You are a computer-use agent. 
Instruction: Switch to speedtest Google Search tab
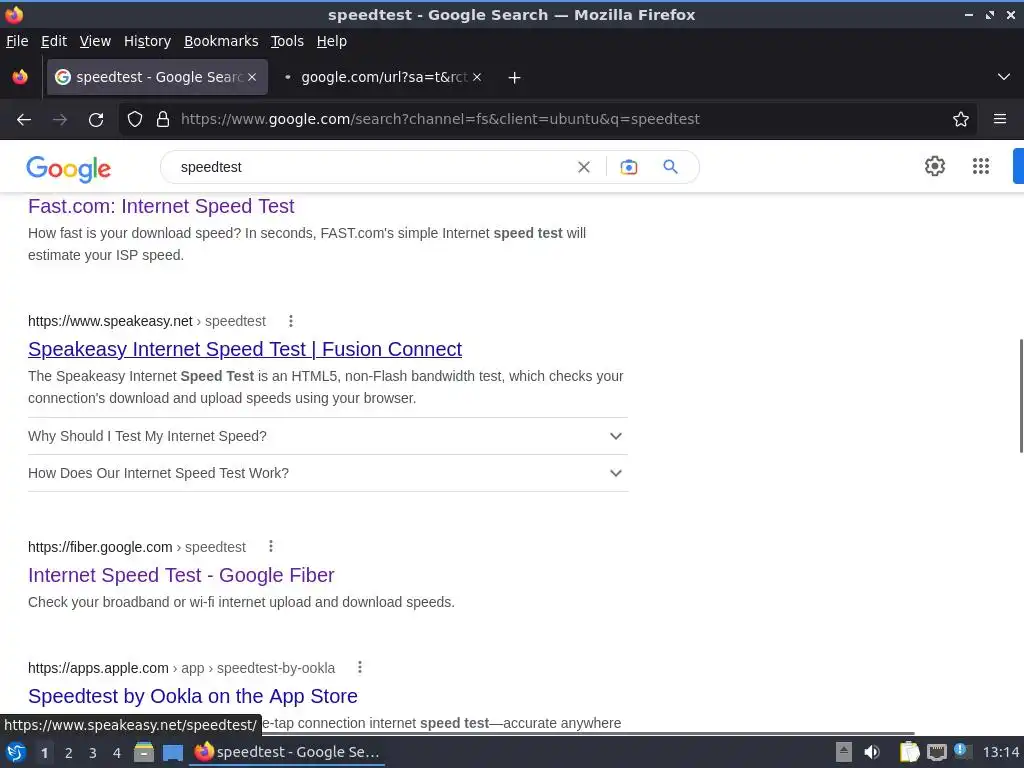[157, 77]
